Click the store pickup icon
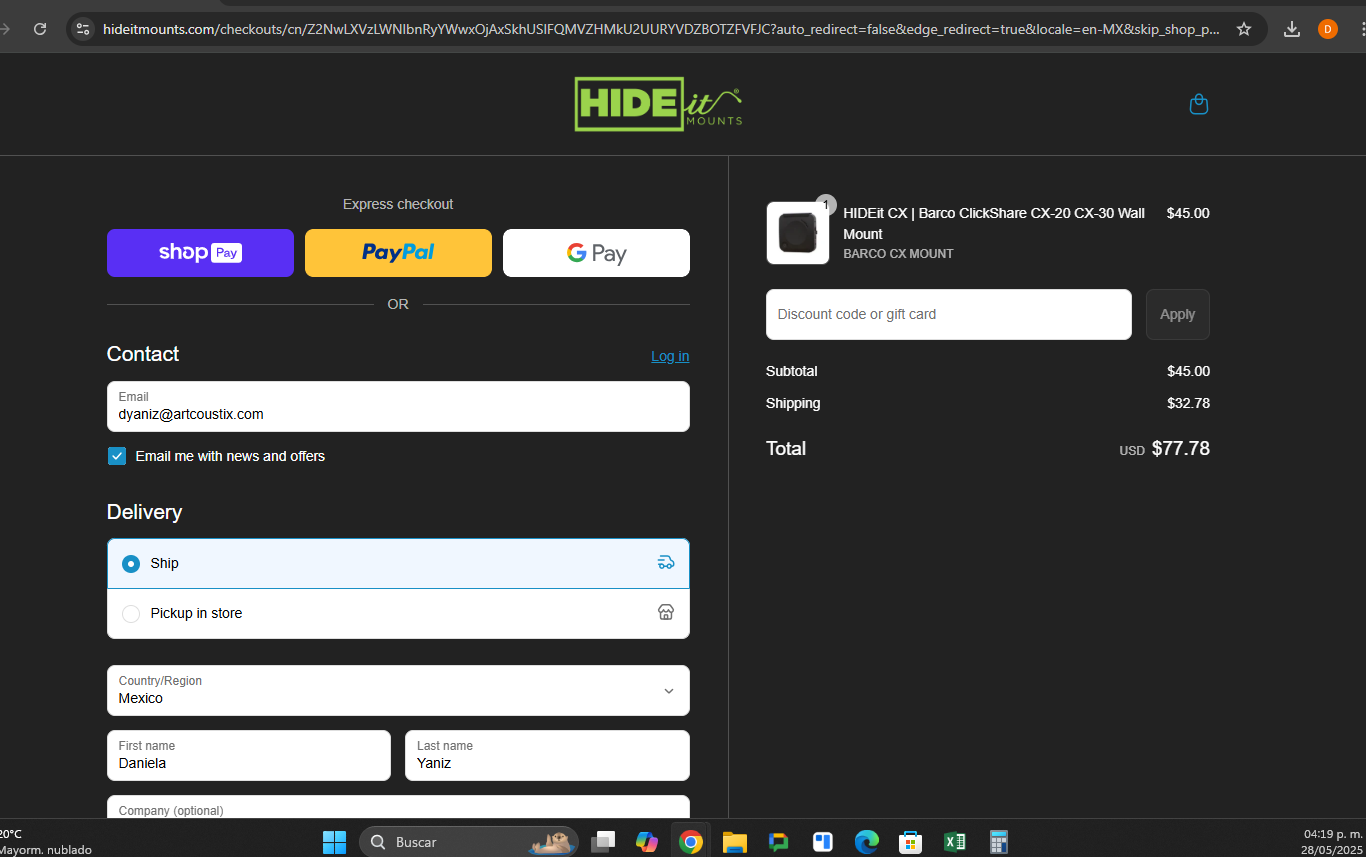The width and height of the screenshot is (1366, 857). 666,612
